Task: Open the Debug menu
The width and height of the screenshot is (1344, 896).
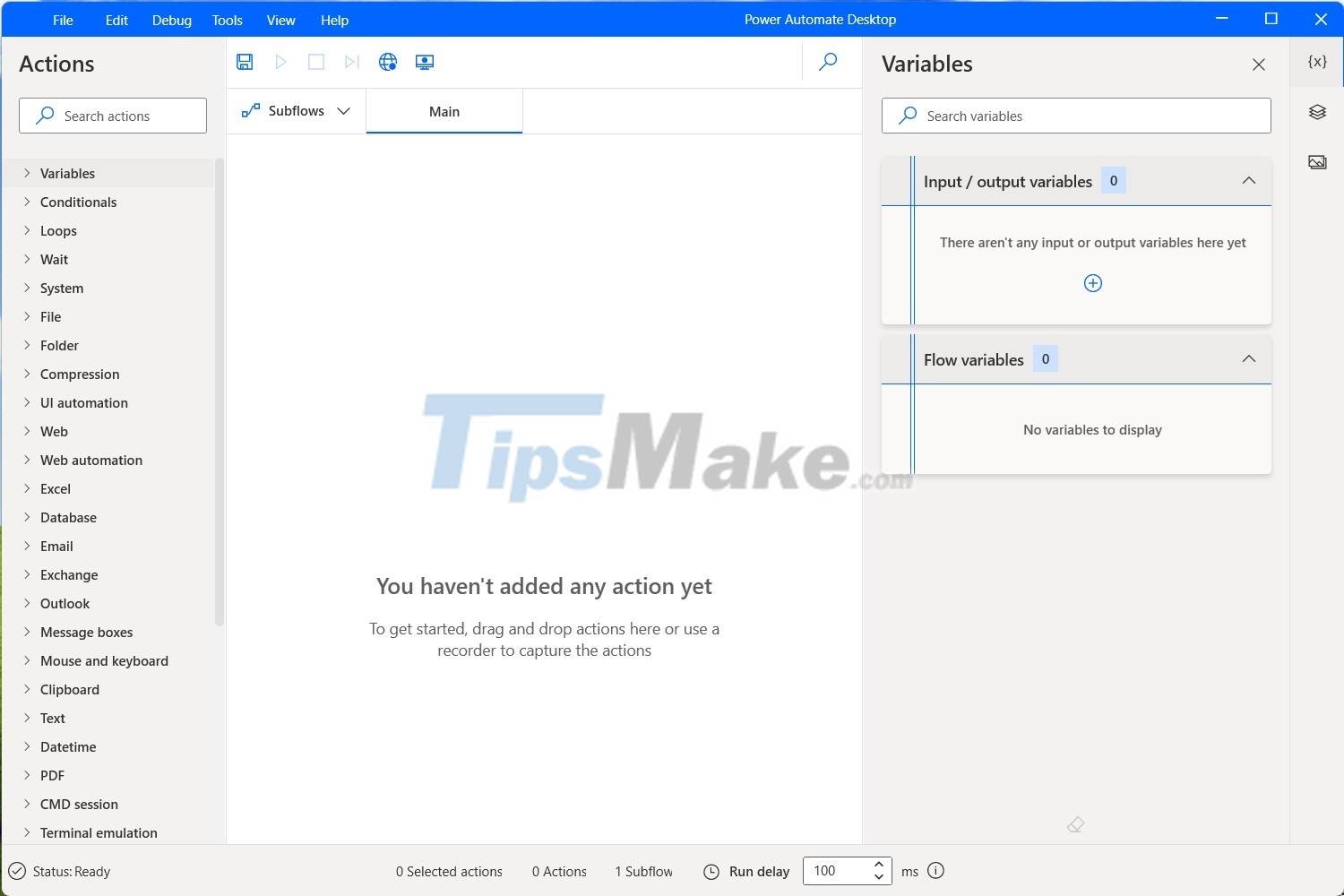Action: point(171,19)
